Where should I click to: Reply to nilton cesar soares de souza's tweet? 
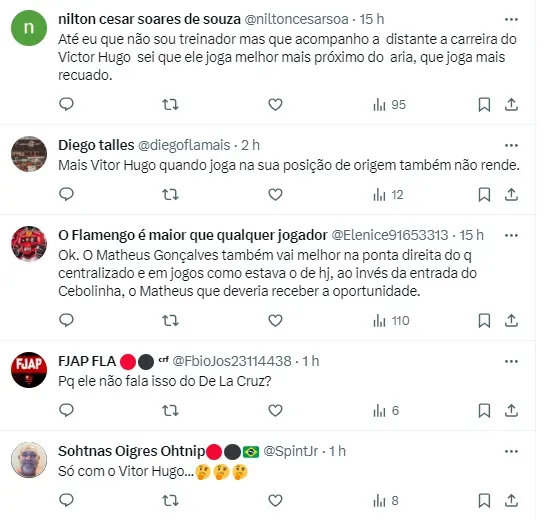66,104
